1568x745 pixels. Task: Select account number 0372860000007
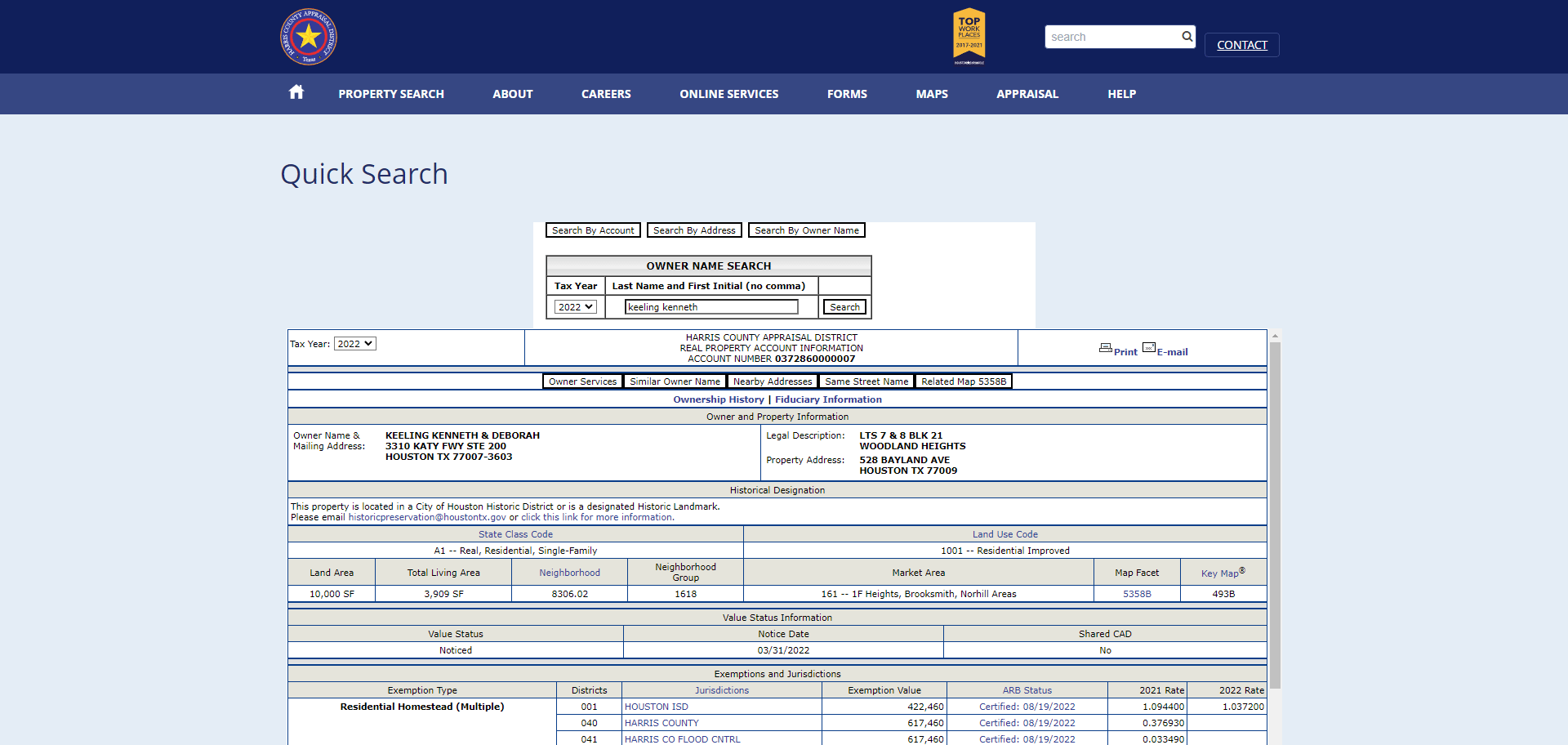coord(815,359)
